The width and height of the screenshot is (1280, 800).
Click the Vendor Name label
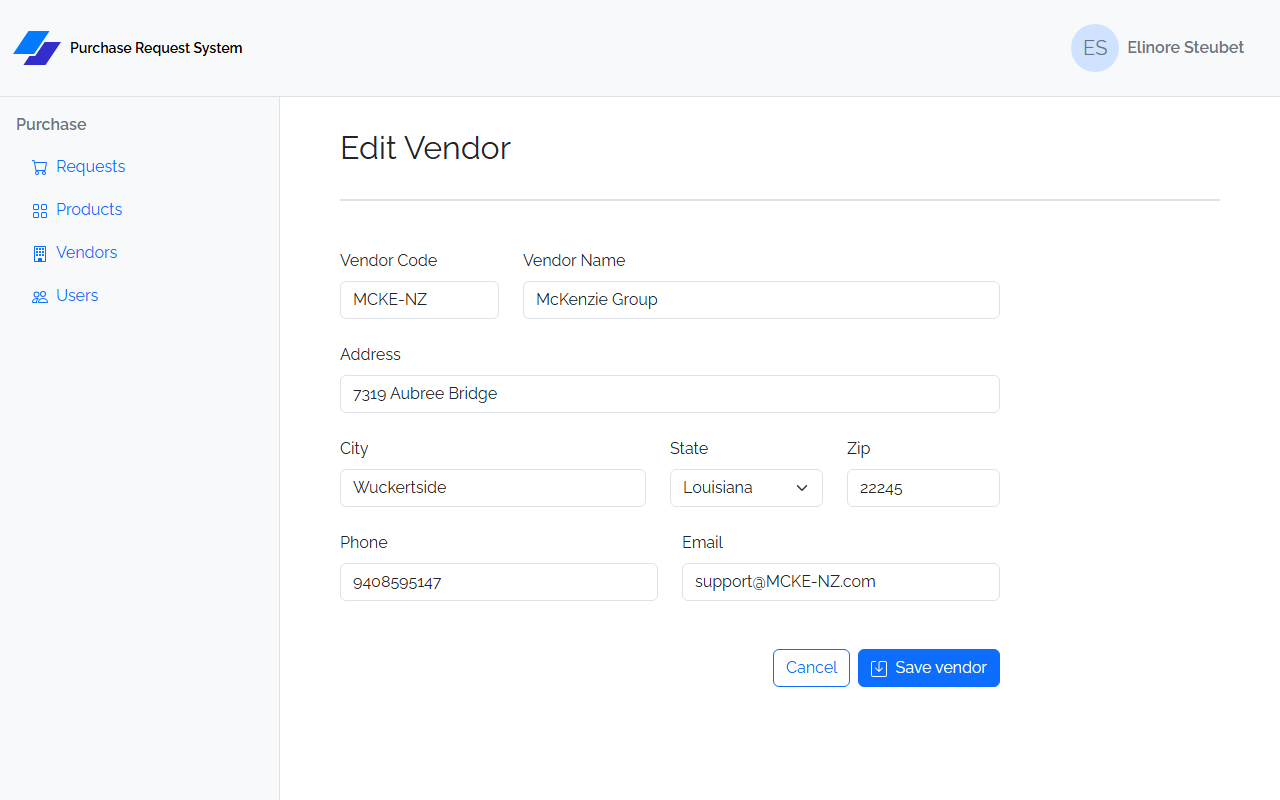[x=574, y=260]
